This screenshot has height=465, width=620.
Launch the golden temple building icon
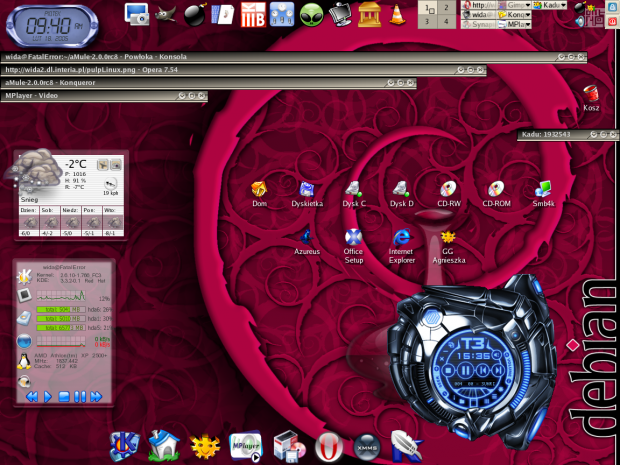tap(369, 14)
